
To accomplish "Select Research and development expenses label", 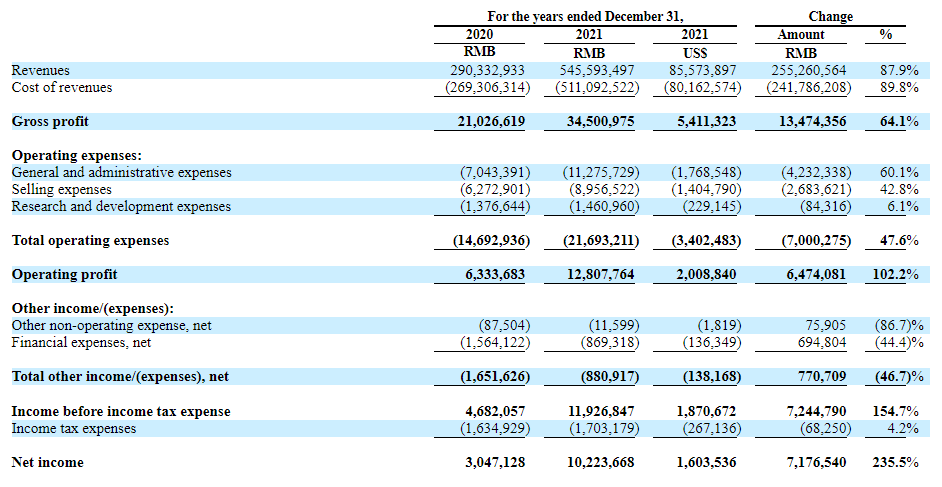I will 121,207.
